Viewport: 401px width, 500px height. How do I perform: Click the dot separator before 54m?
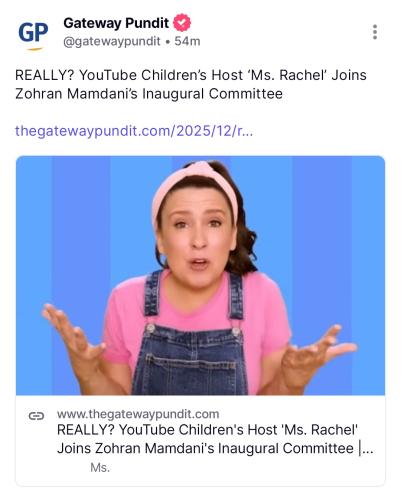pos(168,42)
